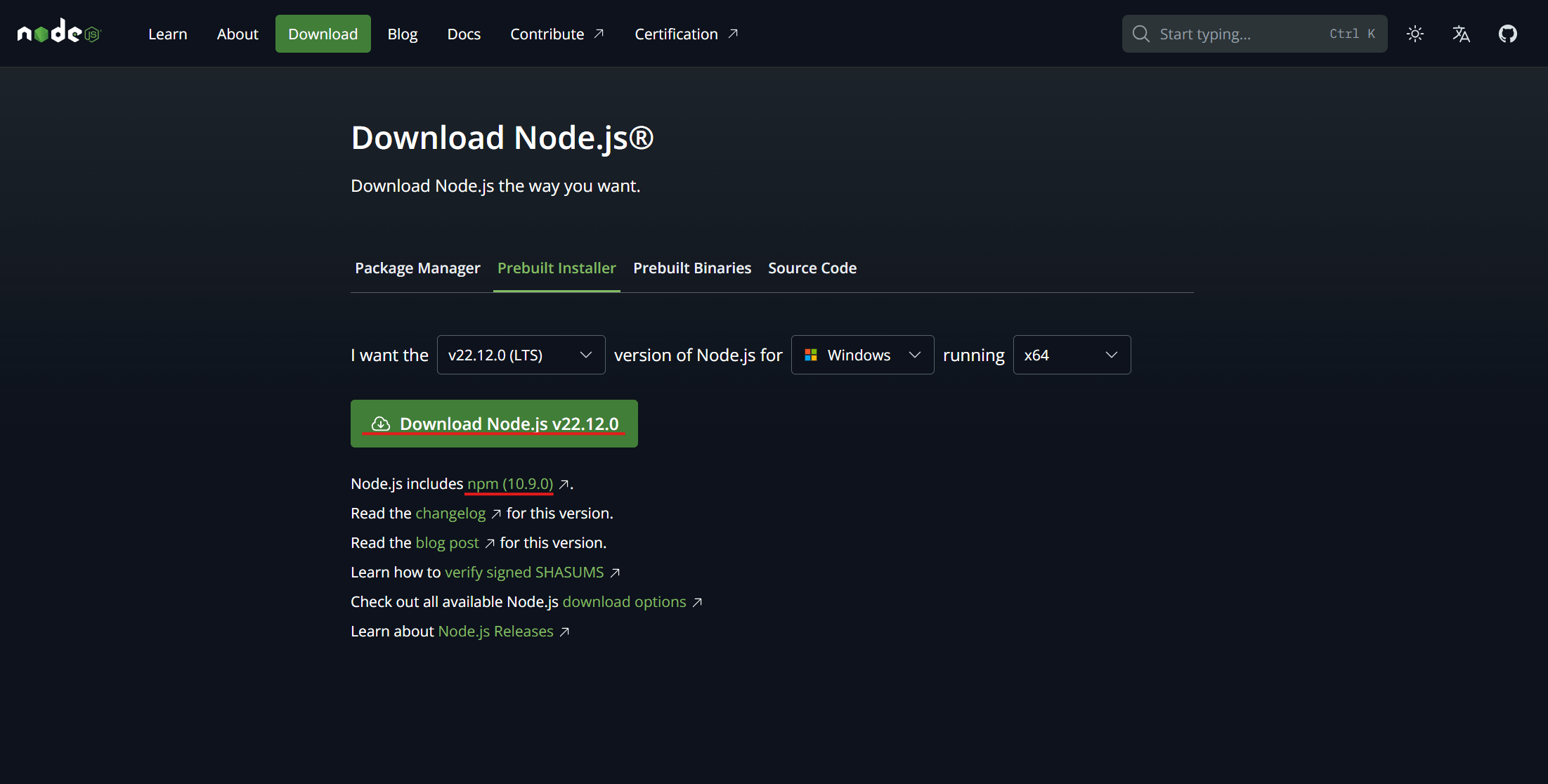Select the Prebuilt Binaries tab
This screenshot has height=784, width=1548.
(x=692, y=268)
